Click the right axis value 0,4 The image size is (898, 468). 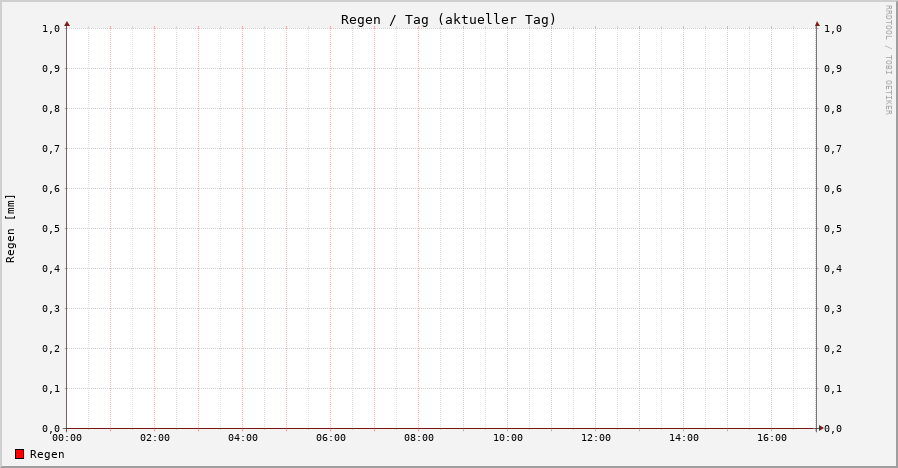tap(833, 269)
